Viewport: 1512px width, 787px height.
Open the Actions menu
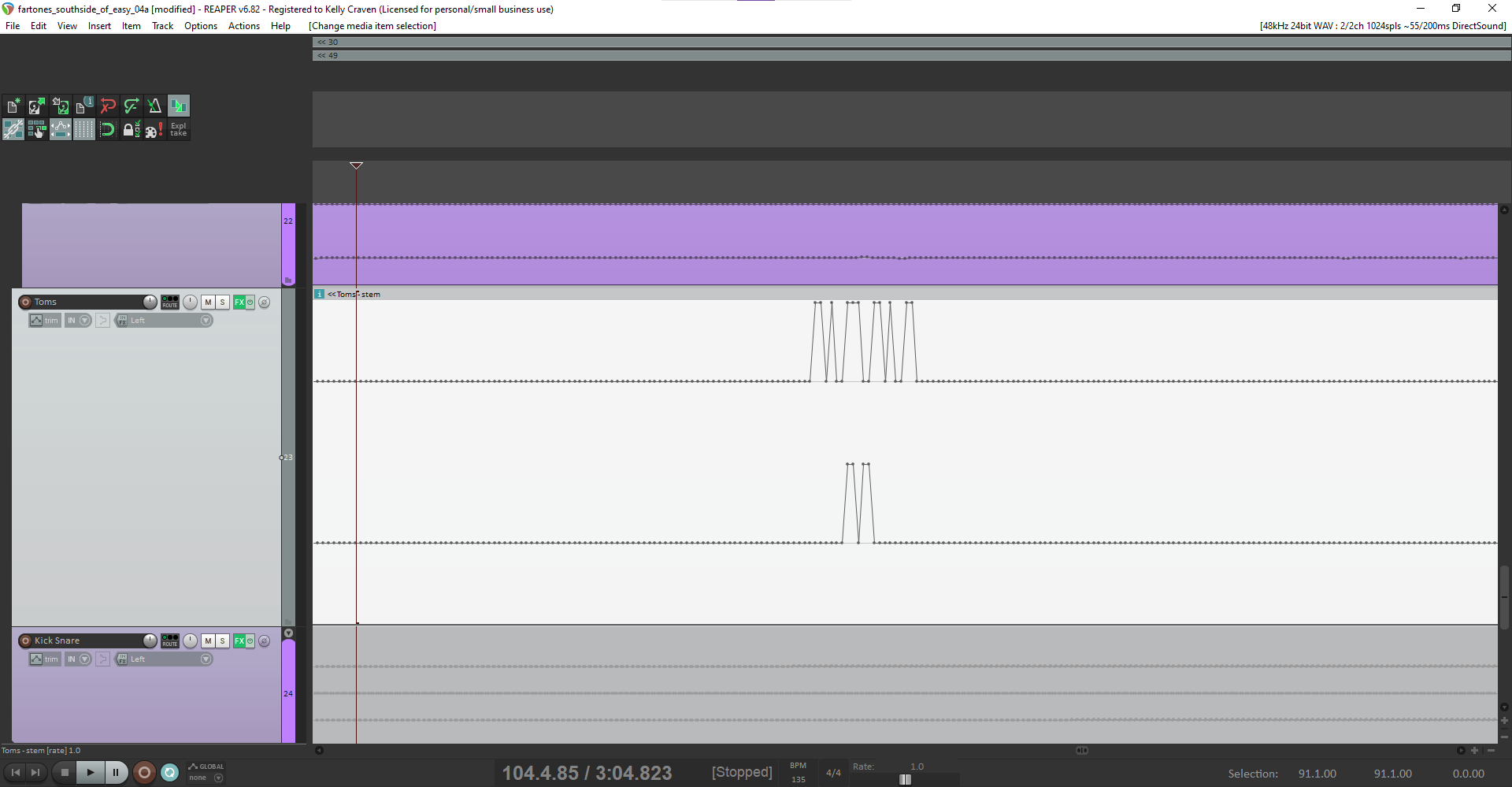pyautogui.click(x=243, y=26)
